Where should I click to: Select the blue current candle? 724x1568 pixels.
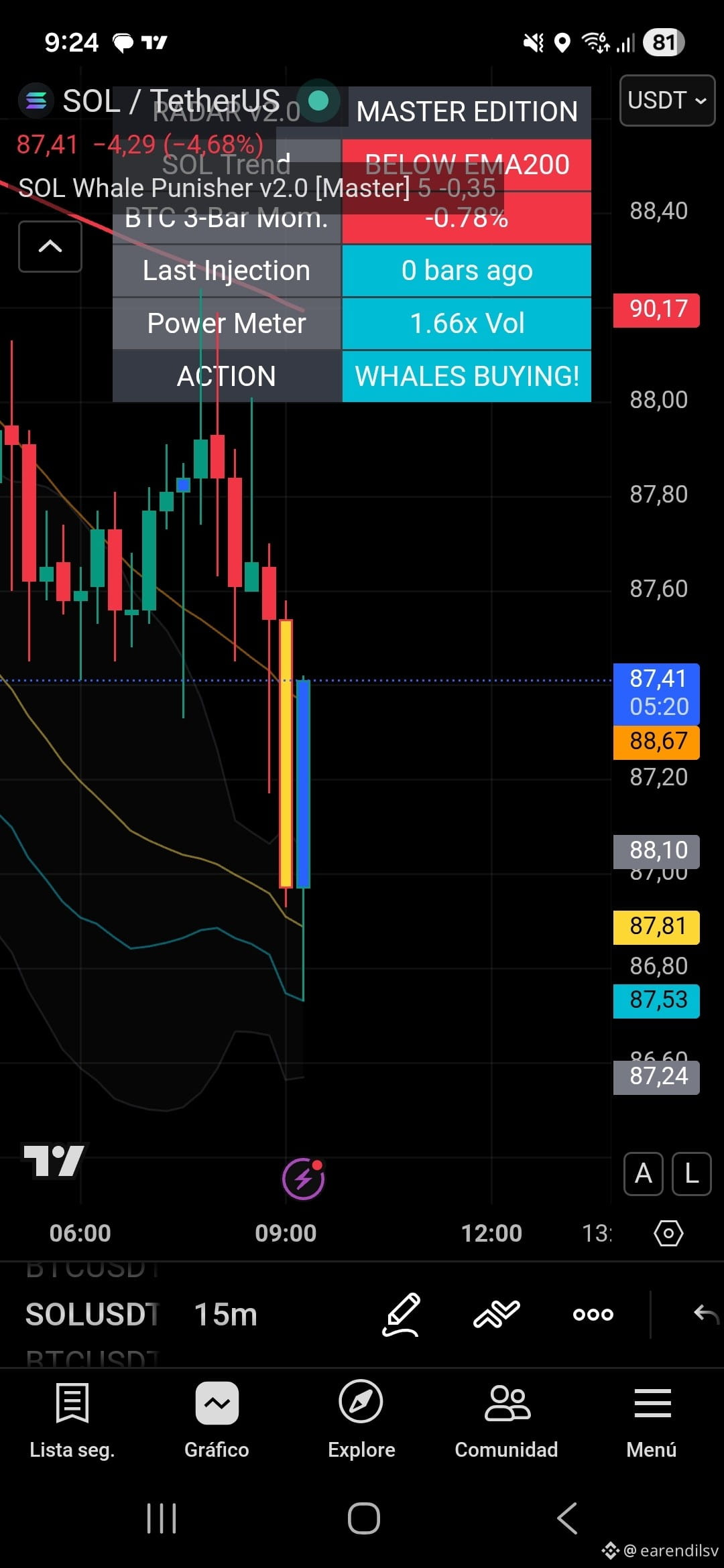click(x=303, y=784)
